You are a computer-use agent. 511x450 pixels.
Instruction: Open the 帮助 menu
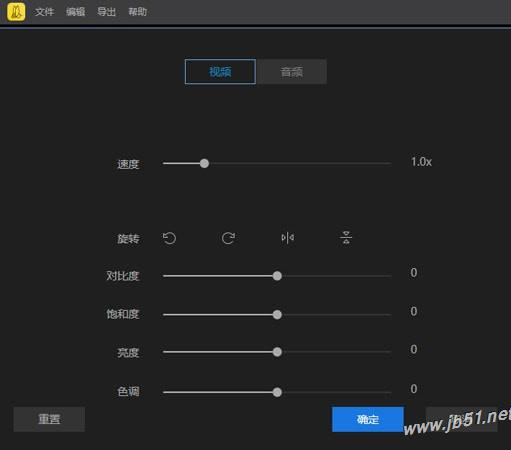pos(138,12)
